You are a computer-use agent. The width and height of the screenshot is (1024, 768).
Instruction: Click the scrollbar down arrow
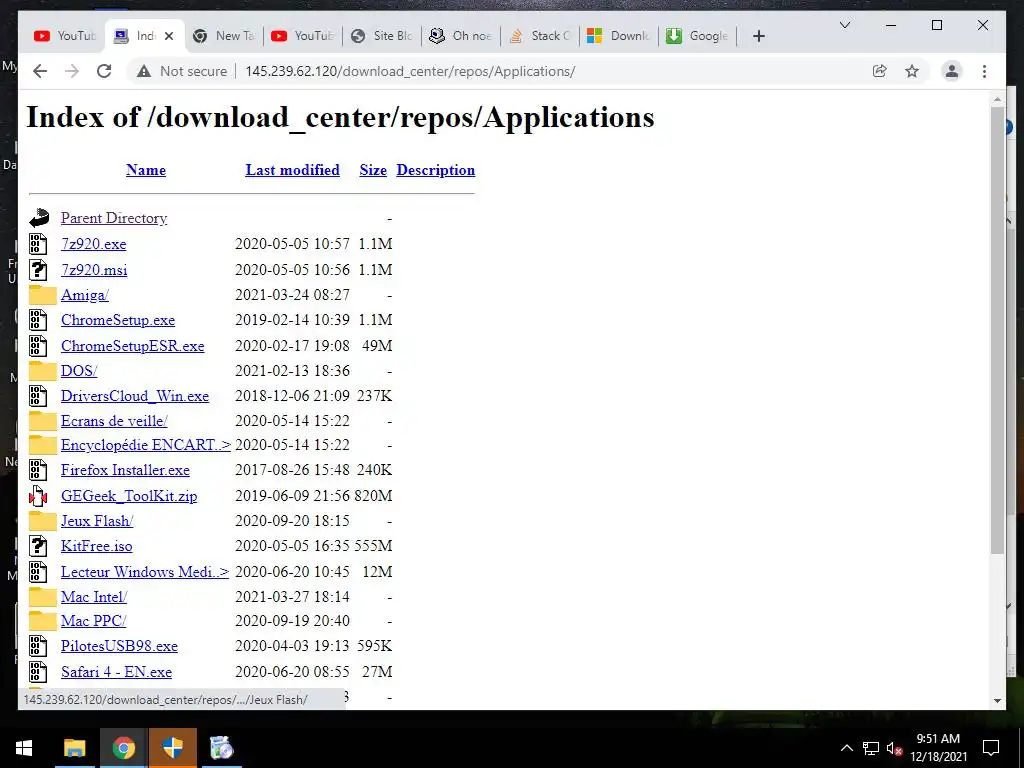click(997, 701)
